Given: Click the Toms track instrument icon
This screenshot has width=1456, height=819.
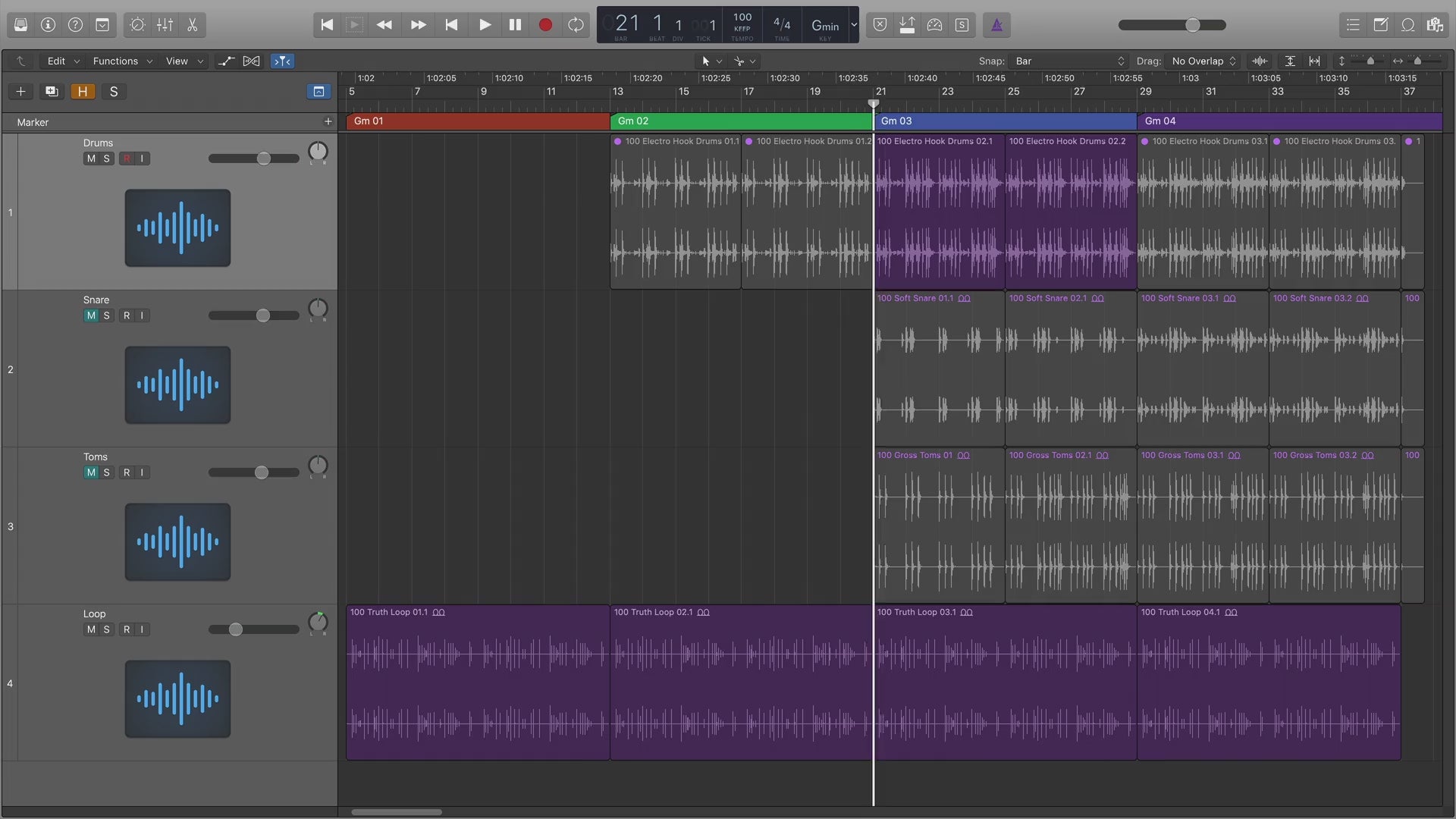Looking at the screenshot, I should (x=177, y=542).
